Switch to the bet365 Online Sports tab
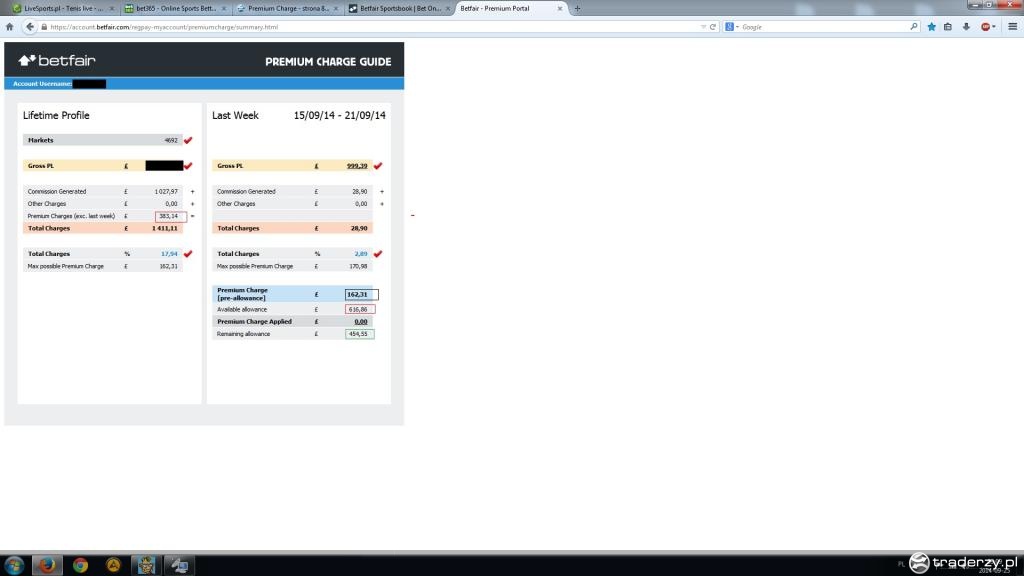 click(175, 8)
